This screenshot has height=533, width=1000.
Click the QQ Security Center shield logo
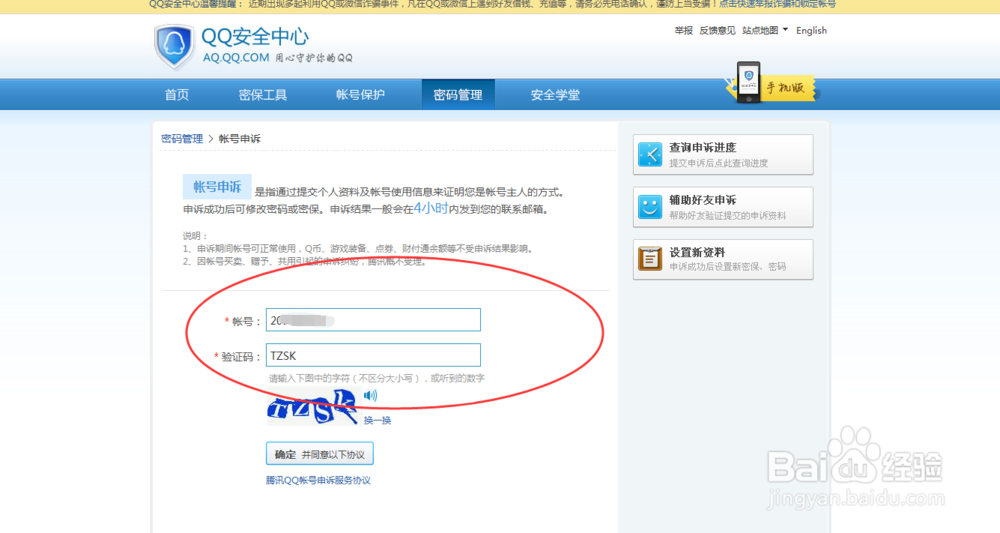click(x=173, y=46)
